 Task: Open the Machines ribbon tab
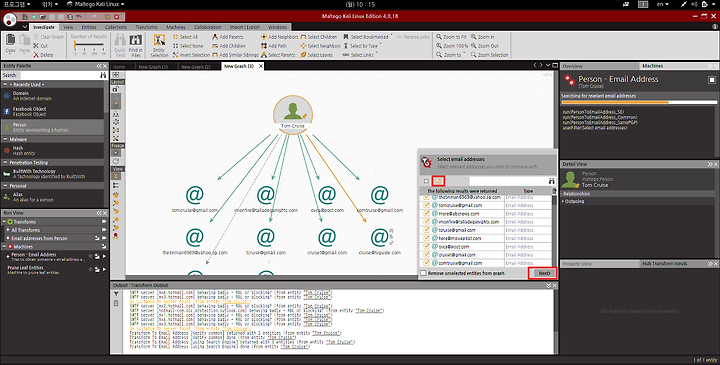coord(176,27)
